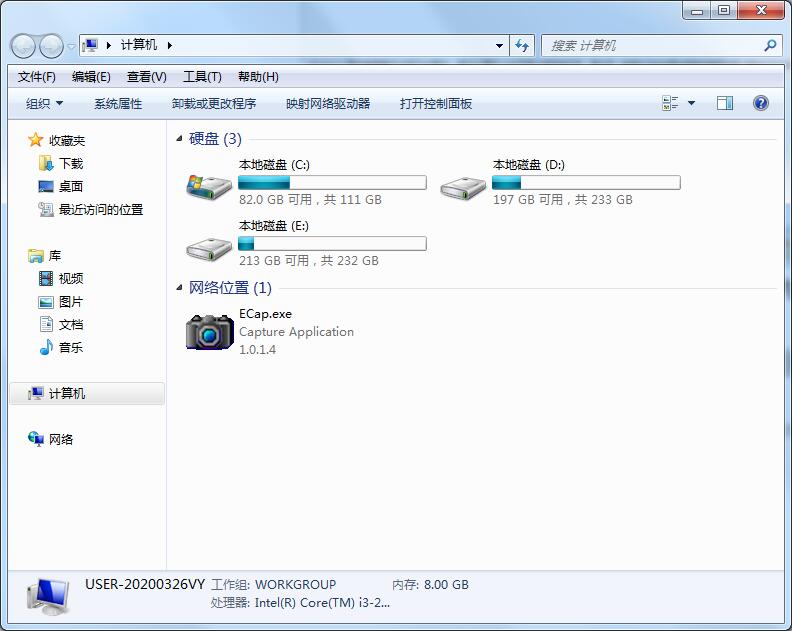The width and height of the screenshot is (792, 631).
Task: Collapse the 网络位置 (1) group
Action: 180,288
